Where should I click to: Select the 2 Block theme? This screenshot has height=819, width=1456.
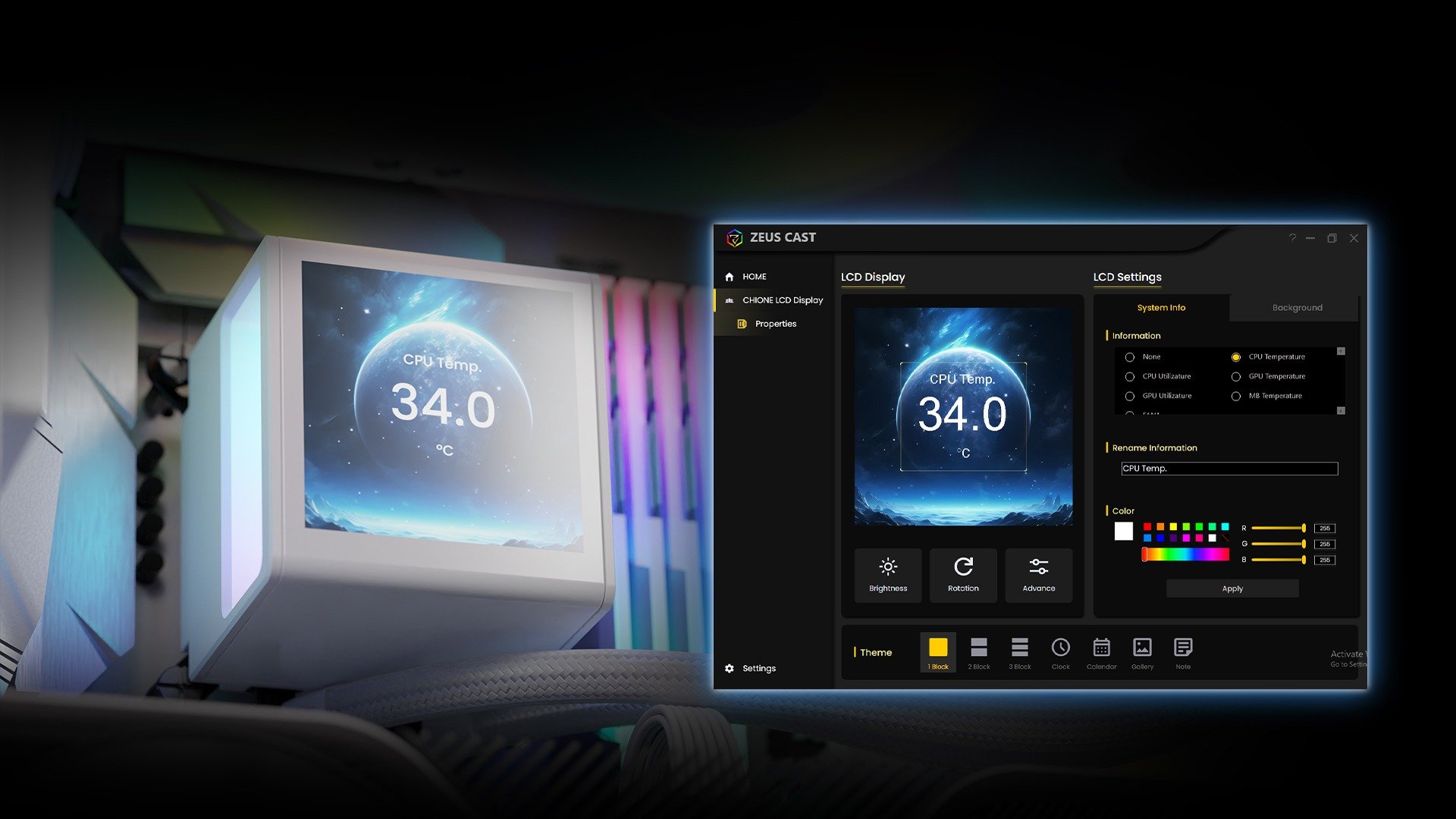tap(978, 652)
